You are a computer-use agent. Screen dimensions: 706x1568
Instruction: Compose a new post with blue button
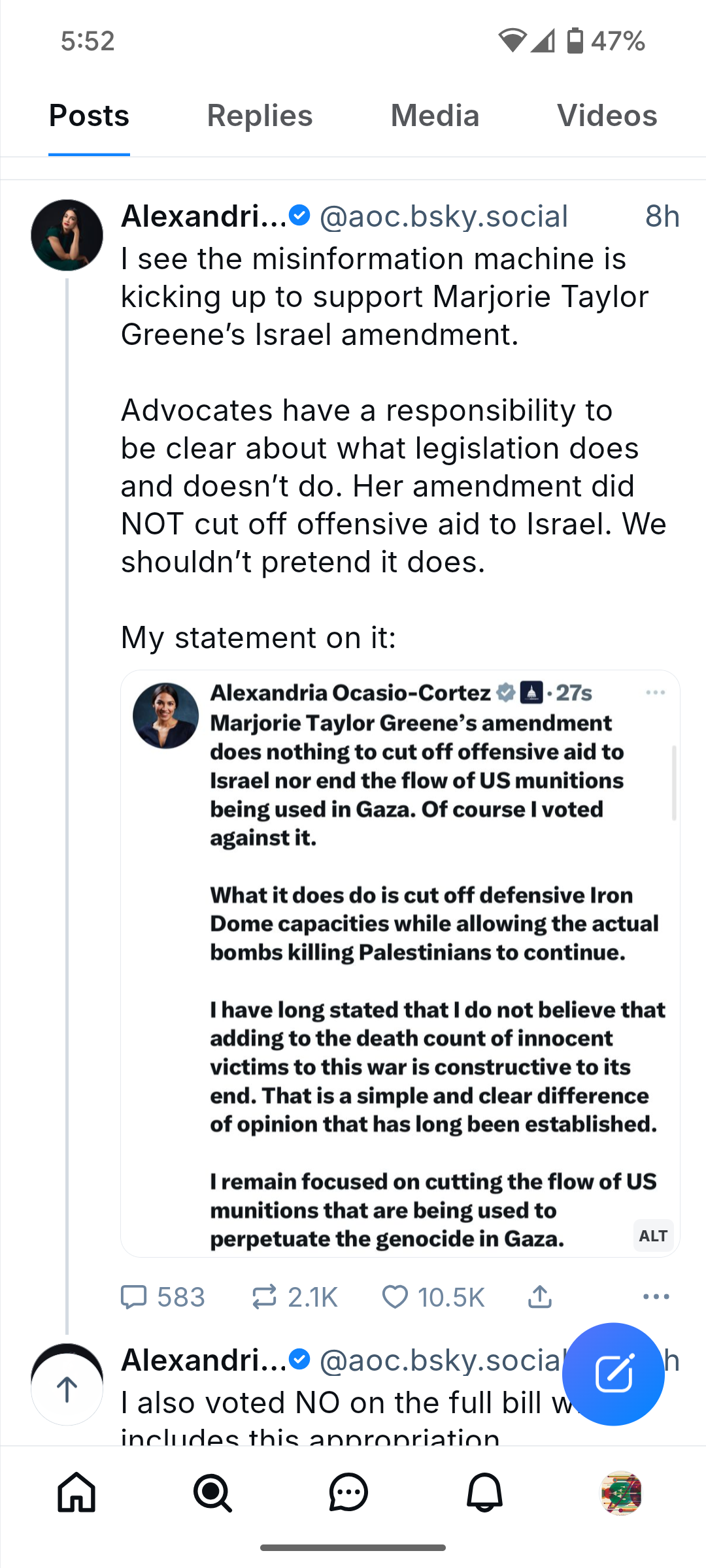(613, 1374)
